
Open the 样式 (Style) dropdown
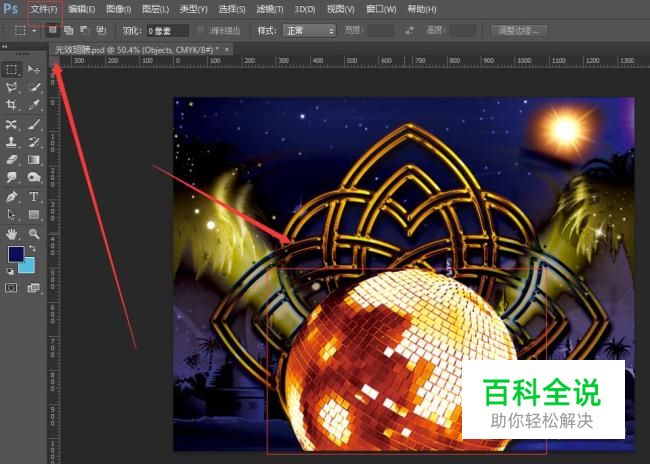(x=309, y=31)
